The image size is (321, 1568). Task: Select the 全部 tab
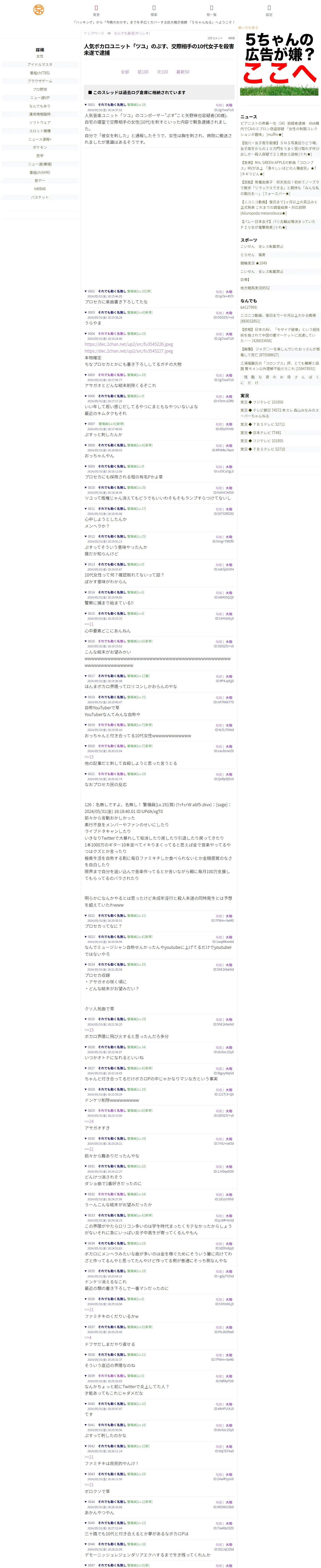pyautogui.click(x=125, y=72)
